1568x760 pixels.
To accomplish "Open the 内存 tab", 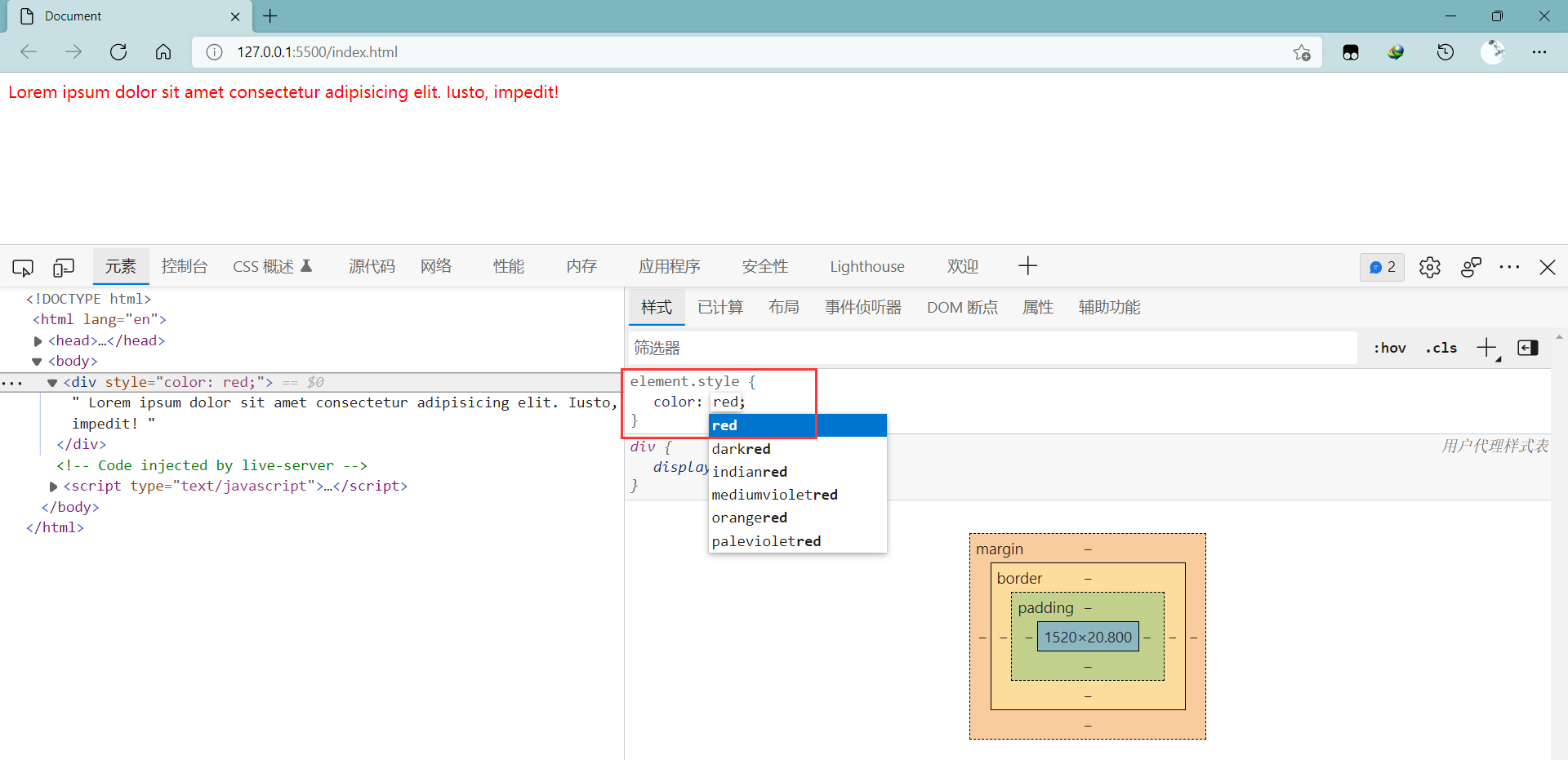I will click(x=581, y=267).
